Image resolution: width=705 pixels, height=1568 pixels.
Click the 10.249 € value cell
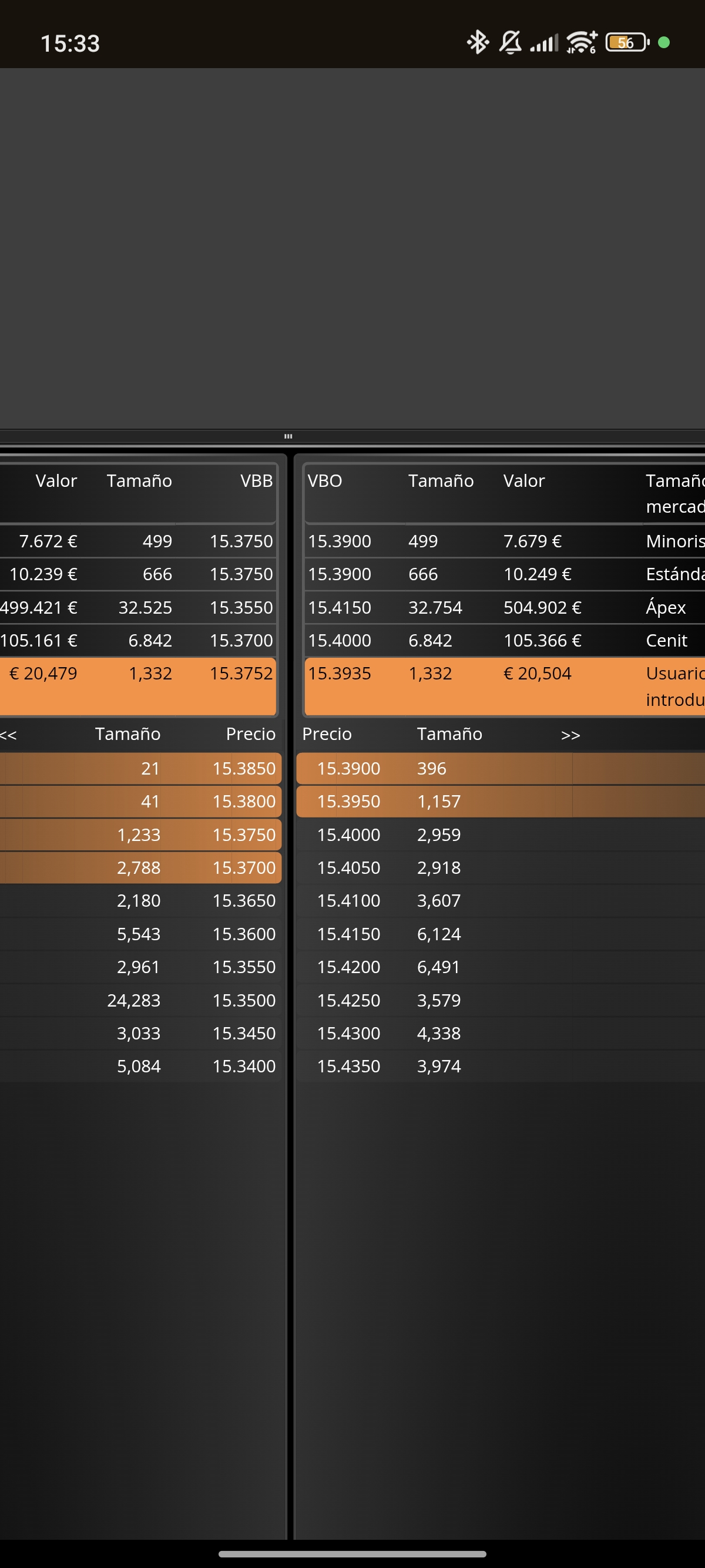click(538, 574)
